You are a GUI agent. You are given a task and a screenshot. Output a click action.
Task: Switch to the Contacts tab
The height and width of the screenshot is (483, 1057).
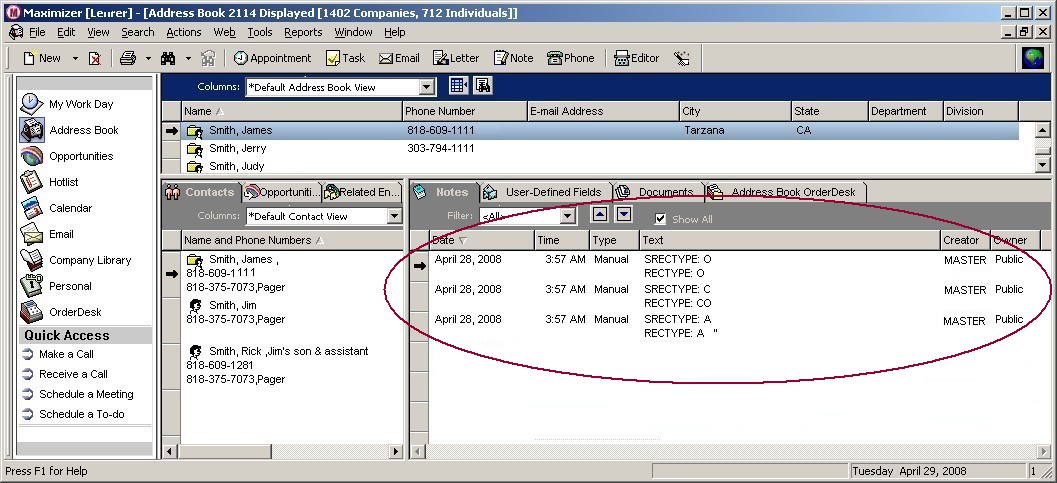201,192
